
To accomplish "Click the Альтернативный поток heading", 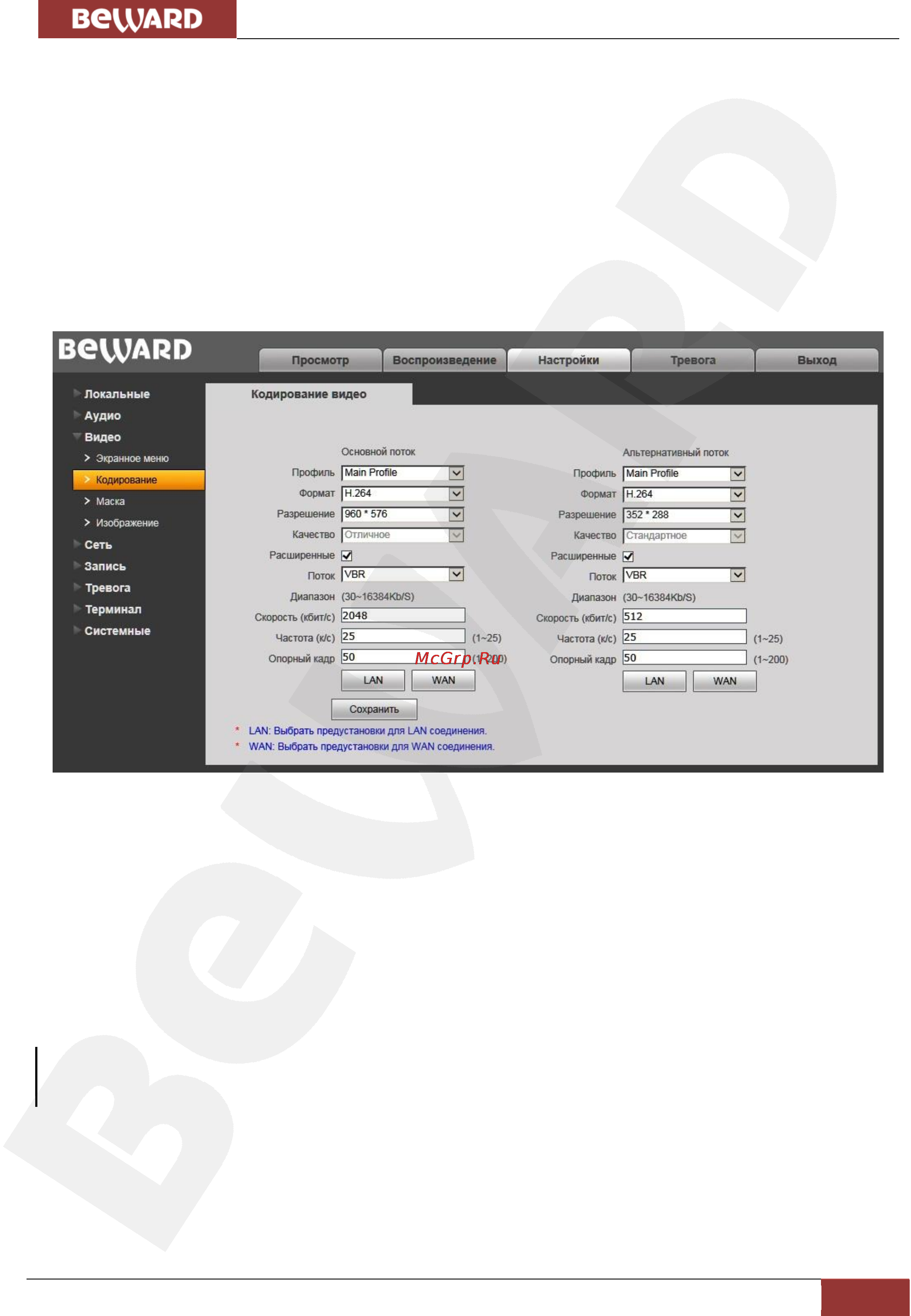I will (675, 453).
